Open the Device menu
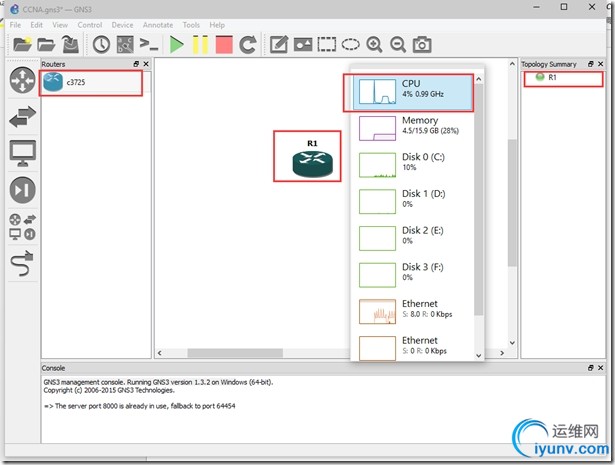Image resolution: width=615 pixels, height=465 pixels. pyautogui.click(x=122, y=25)
